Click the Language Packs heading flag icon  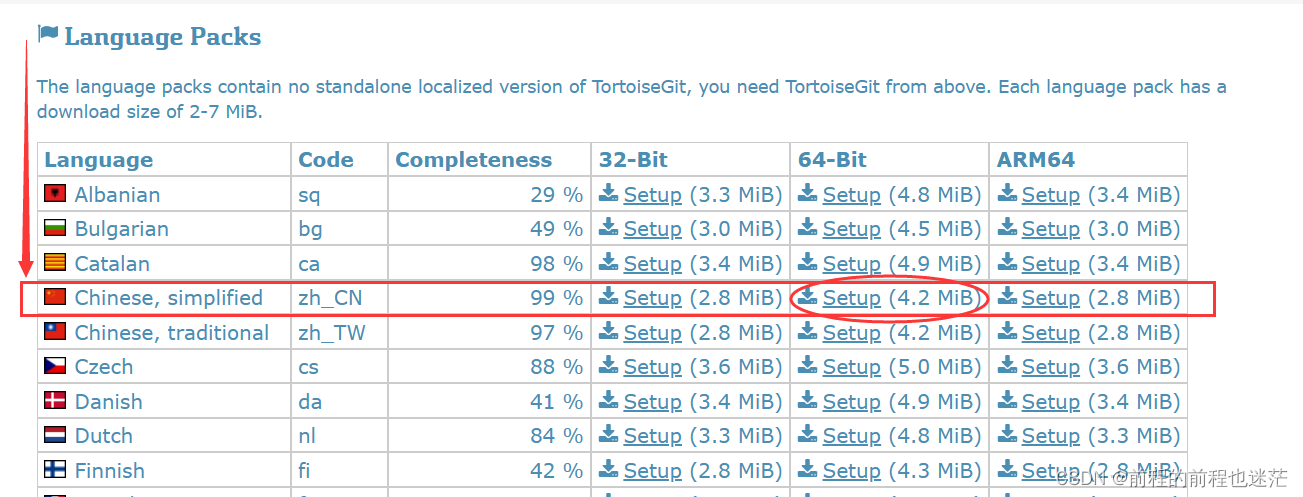coord(48,35)
